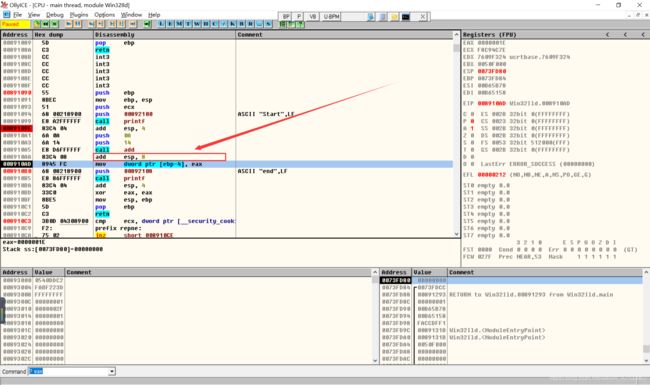Click the Trace Over toolbar icon
This screenshot has width=650, height=385.
tap(121, 24)
